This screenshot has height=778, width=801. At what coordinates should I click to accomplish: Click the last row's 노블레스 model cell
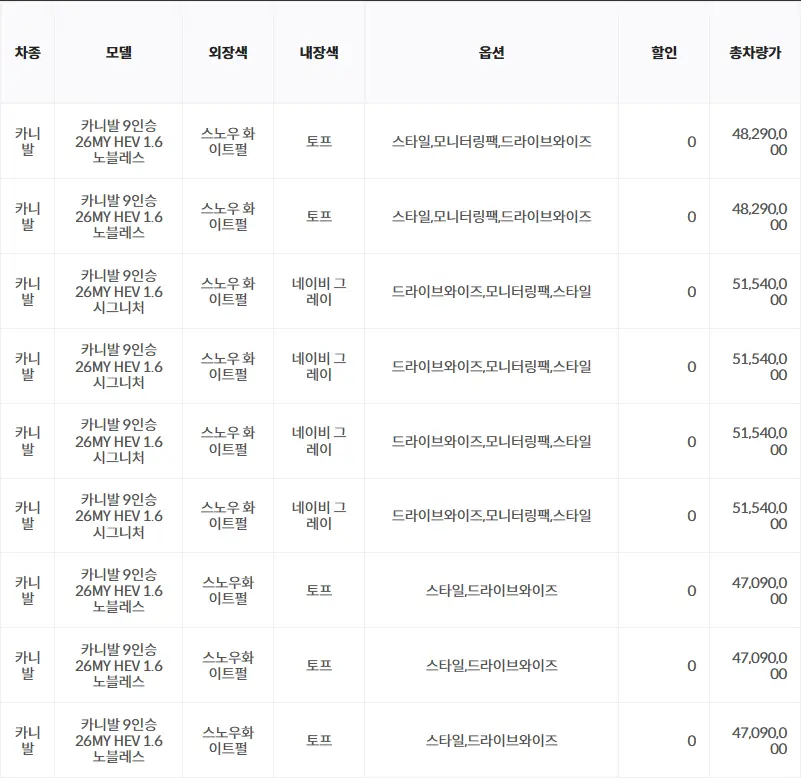tap(118, 741)
